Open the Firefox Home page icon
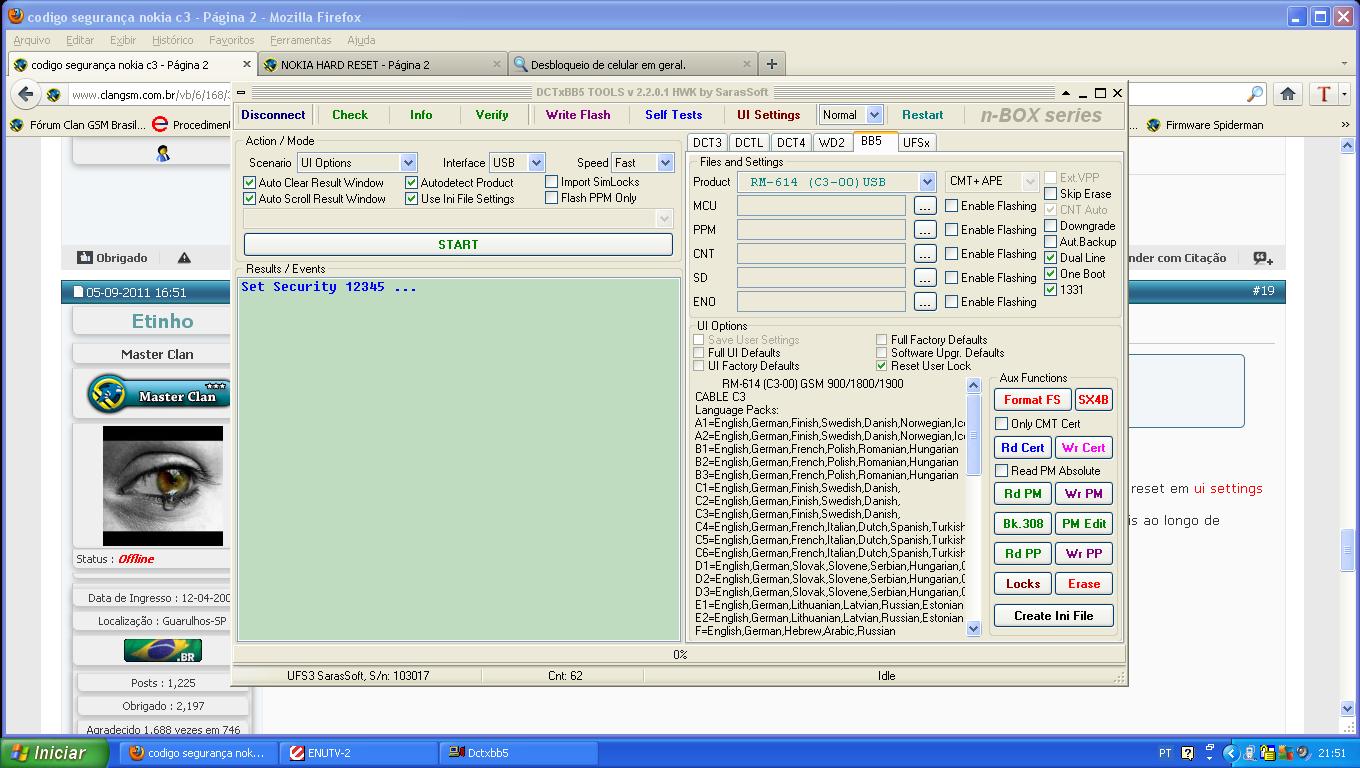 pyautogui.click(x=1288, y=94)
